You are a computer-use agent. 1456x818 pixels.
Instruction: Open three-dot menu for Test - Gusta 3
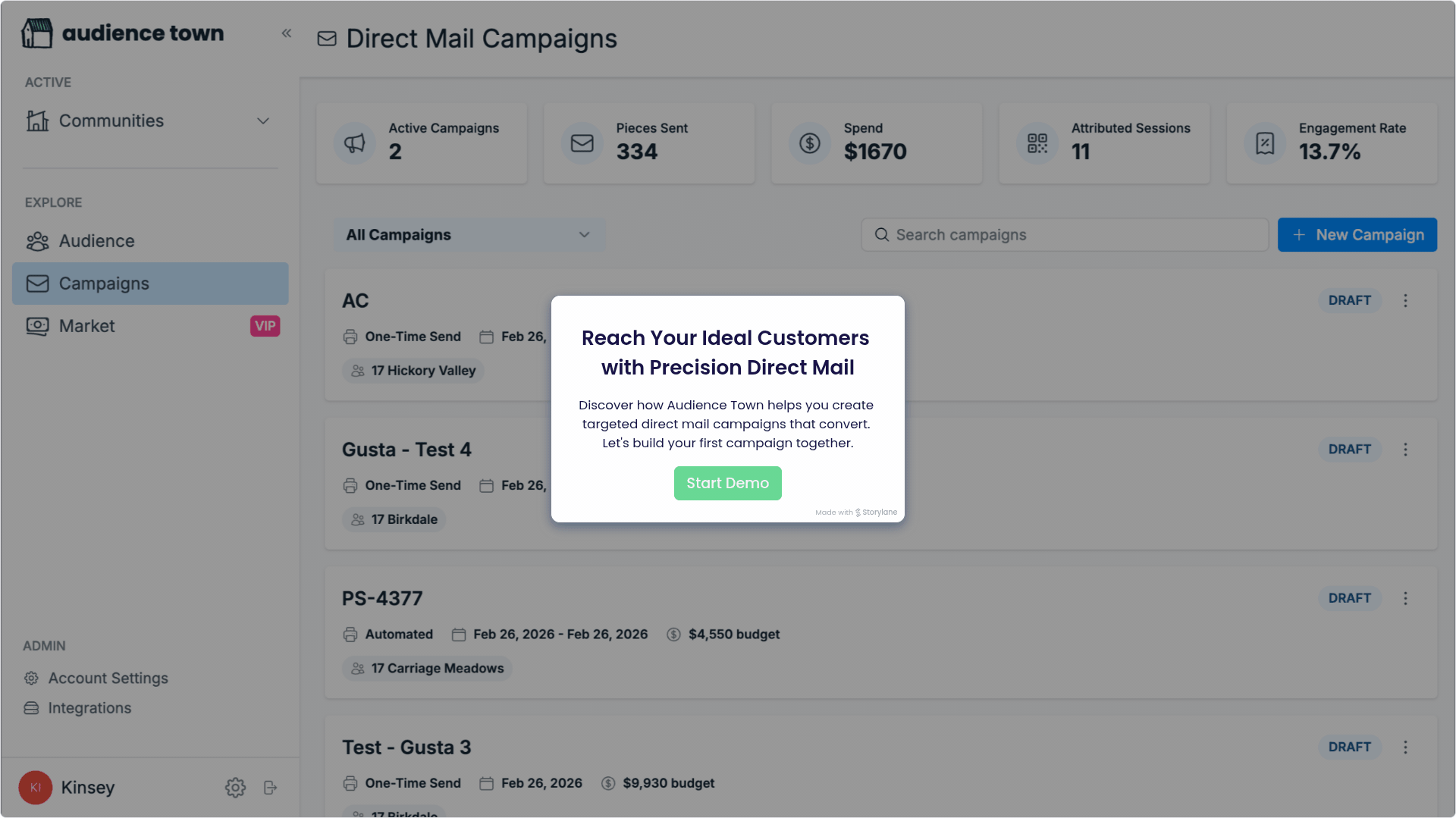point(1405,747)
